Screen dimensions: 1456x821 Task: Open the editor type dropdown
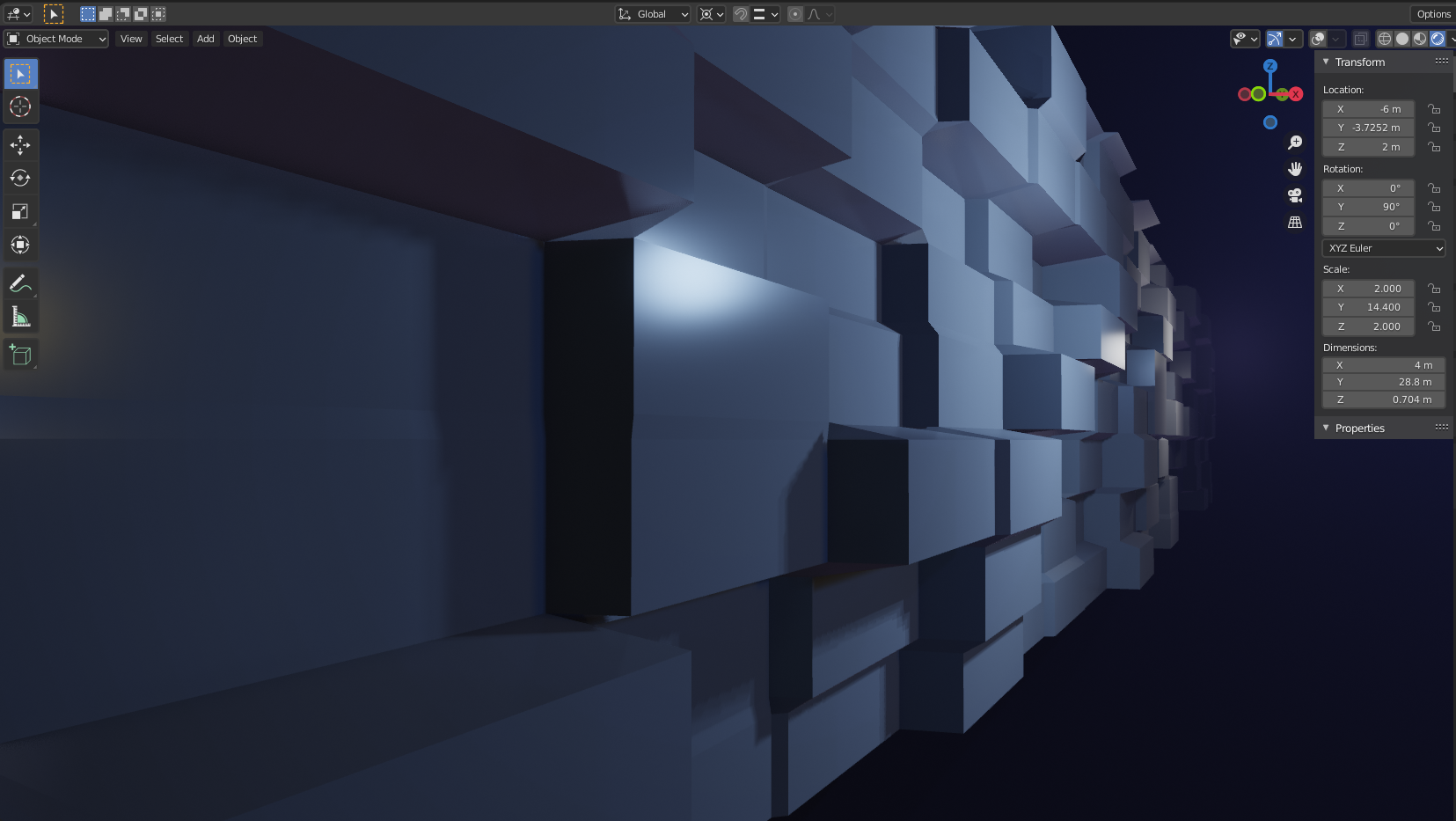tap(18, 14)
